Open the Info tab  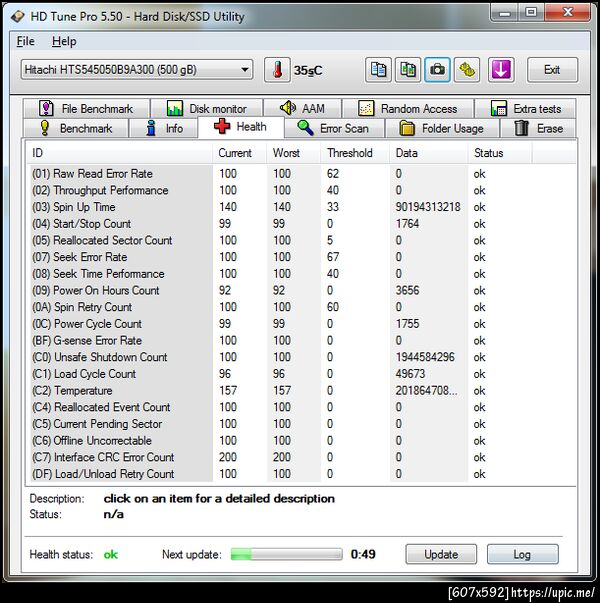[164, 128]
